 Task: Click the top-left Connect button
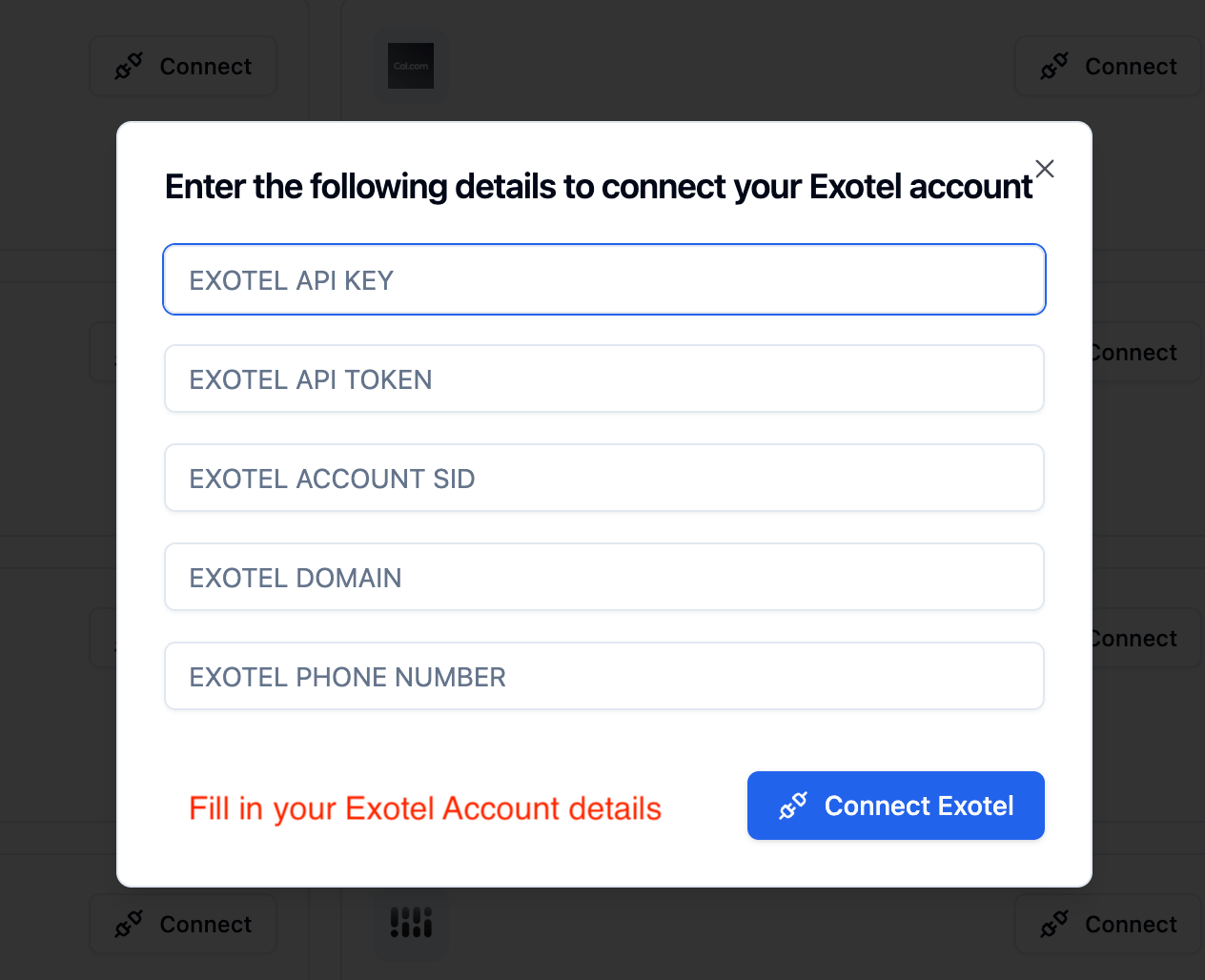coord(183,66)
